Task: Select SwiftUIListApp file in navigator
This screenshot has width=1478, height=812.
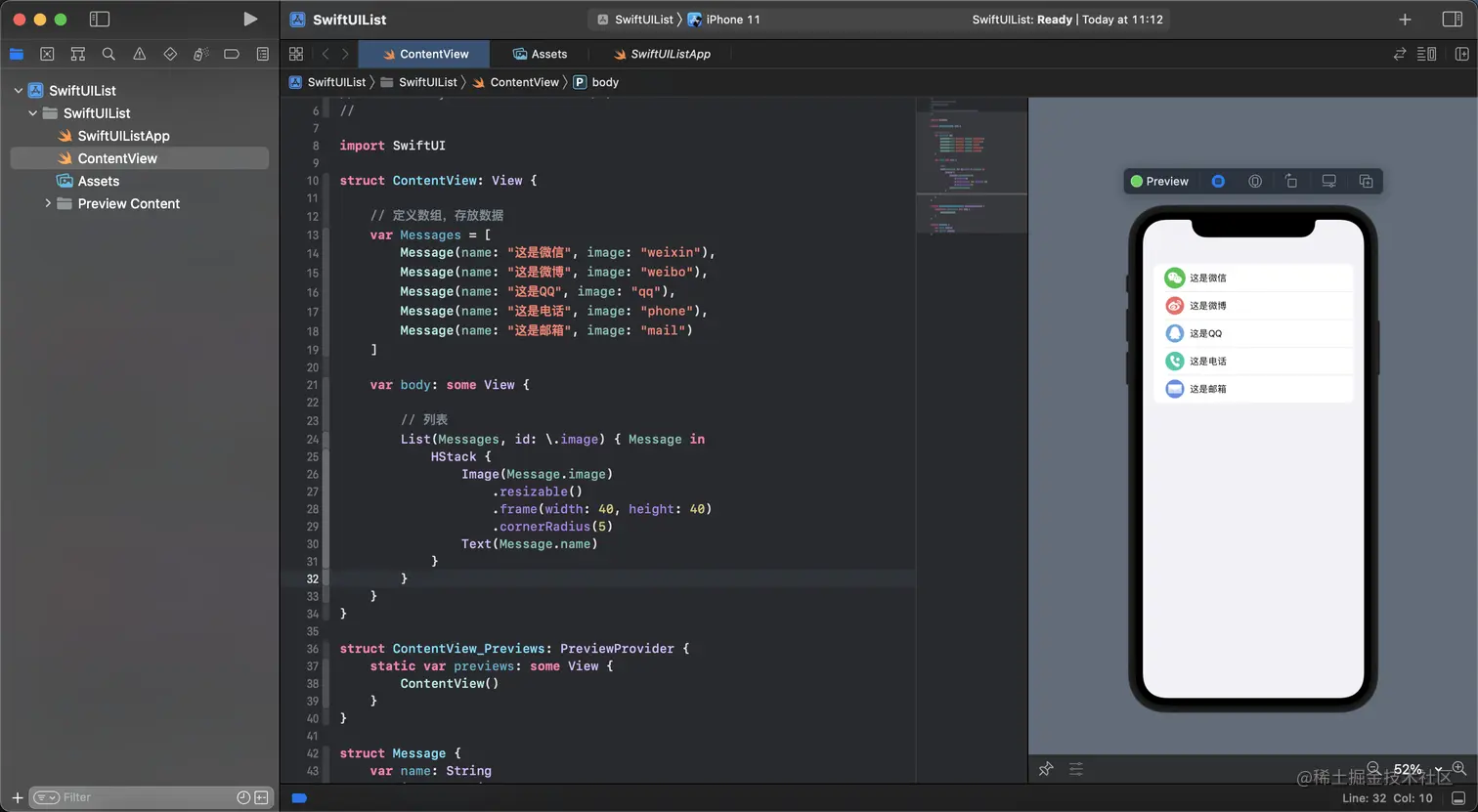Action: click(139, 136)
